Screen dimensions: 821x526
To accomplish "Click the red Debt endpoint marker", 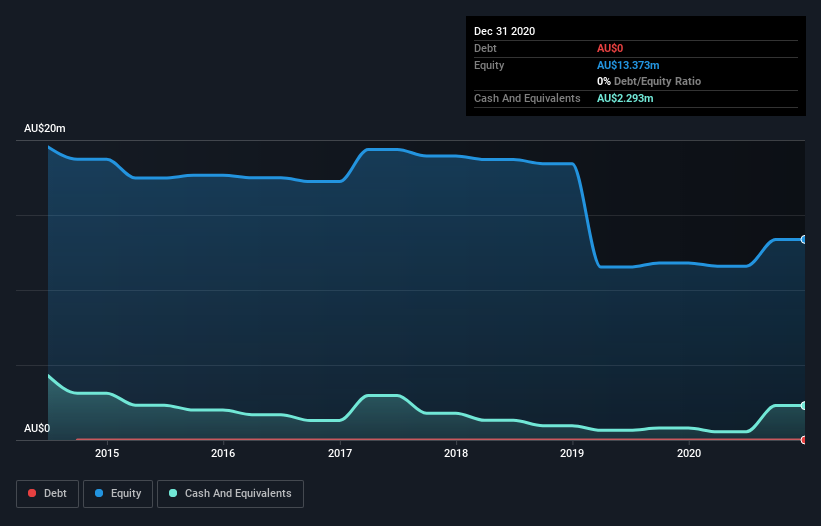I will tap(804, 440).
